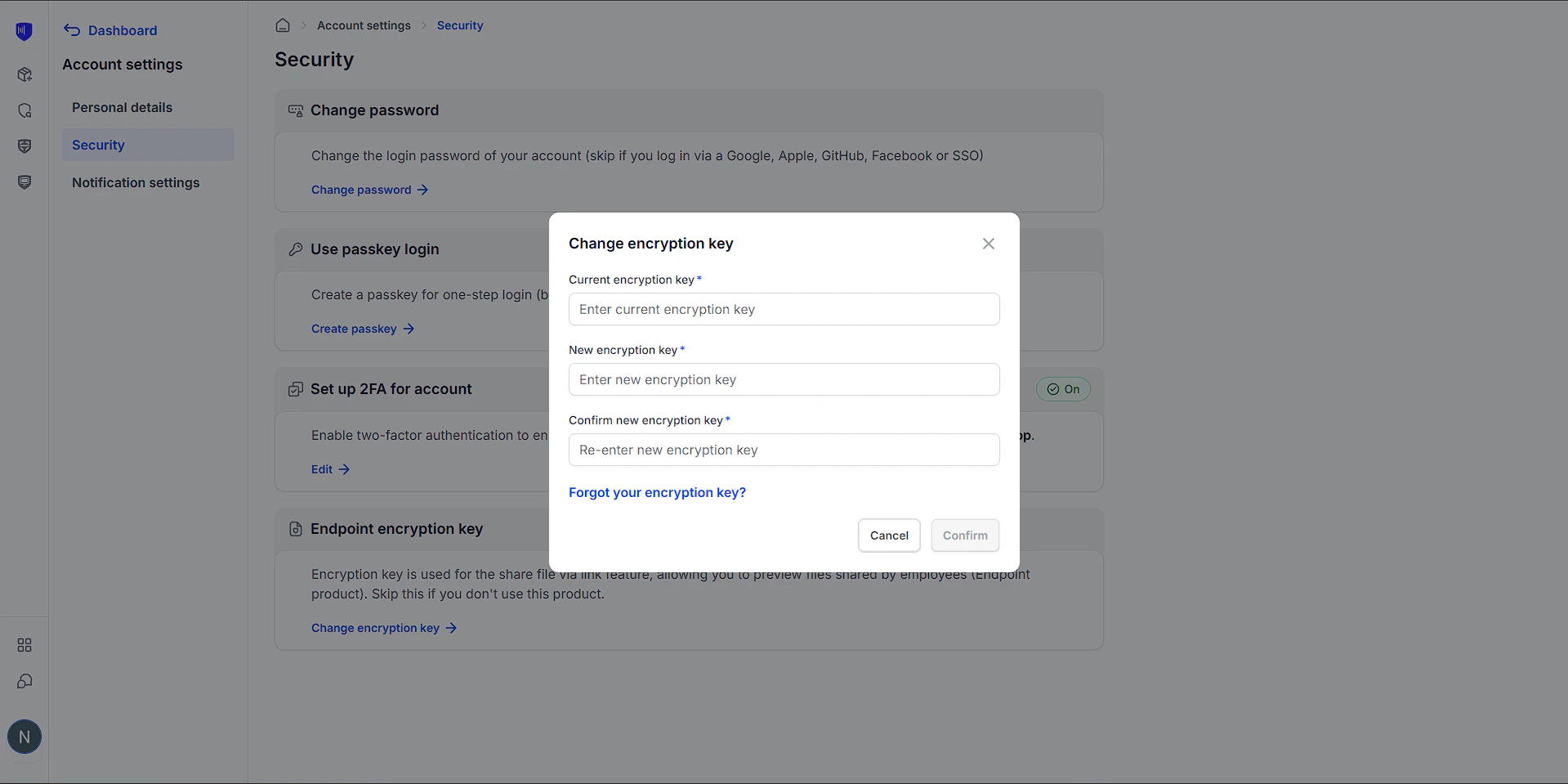
Task: Open the upper shield icon in the left rail
Action: [x=25, y=146]
